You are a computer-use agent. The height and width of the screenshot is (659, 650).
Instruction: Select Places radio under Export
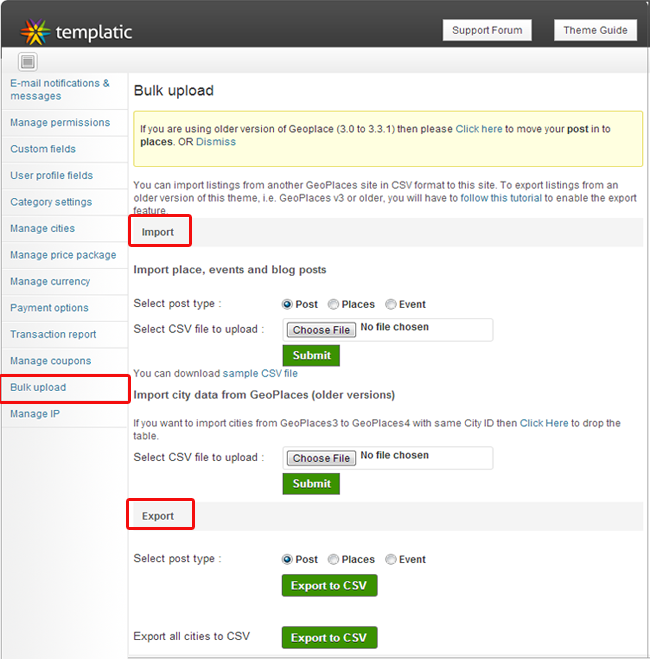tap(333, 559)
